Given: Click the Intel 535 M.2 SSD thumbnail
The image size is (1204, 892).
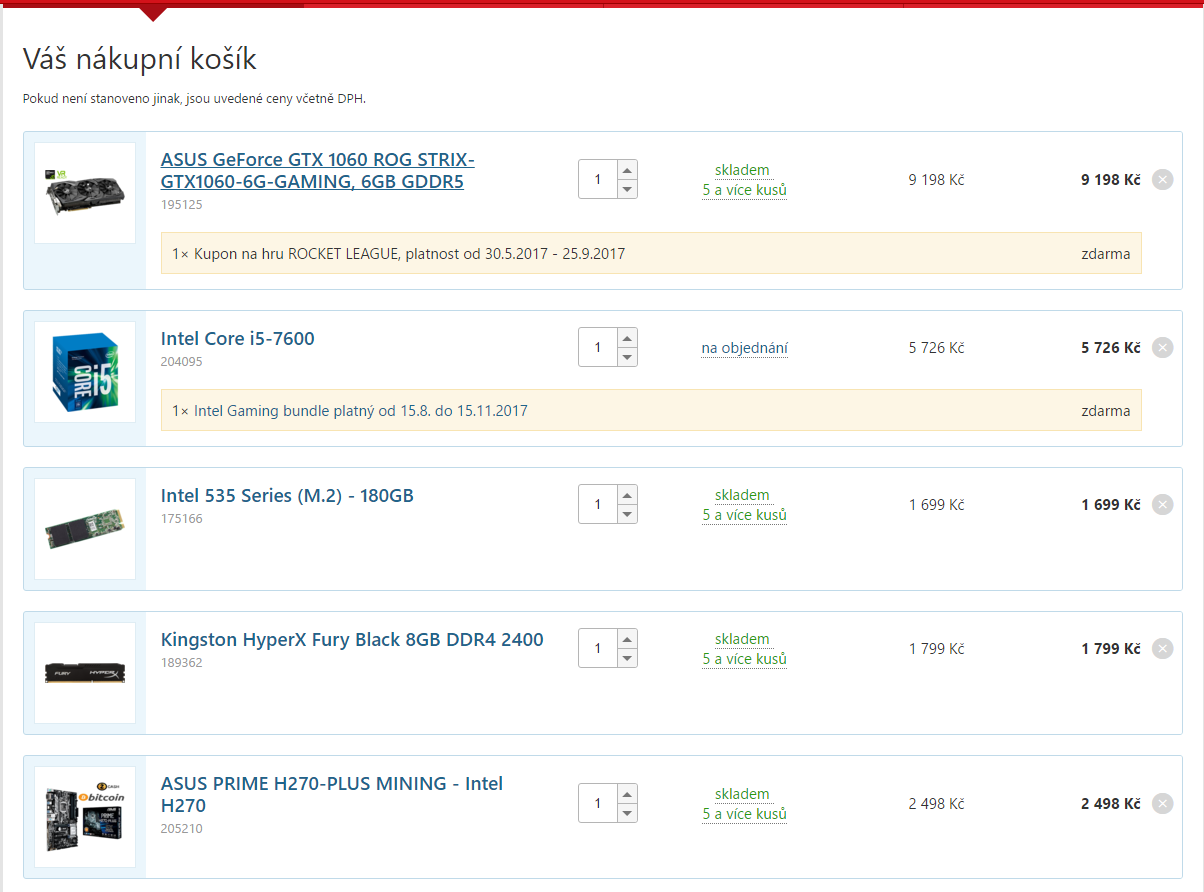Looking at the screenshot, I should point(85,529).
